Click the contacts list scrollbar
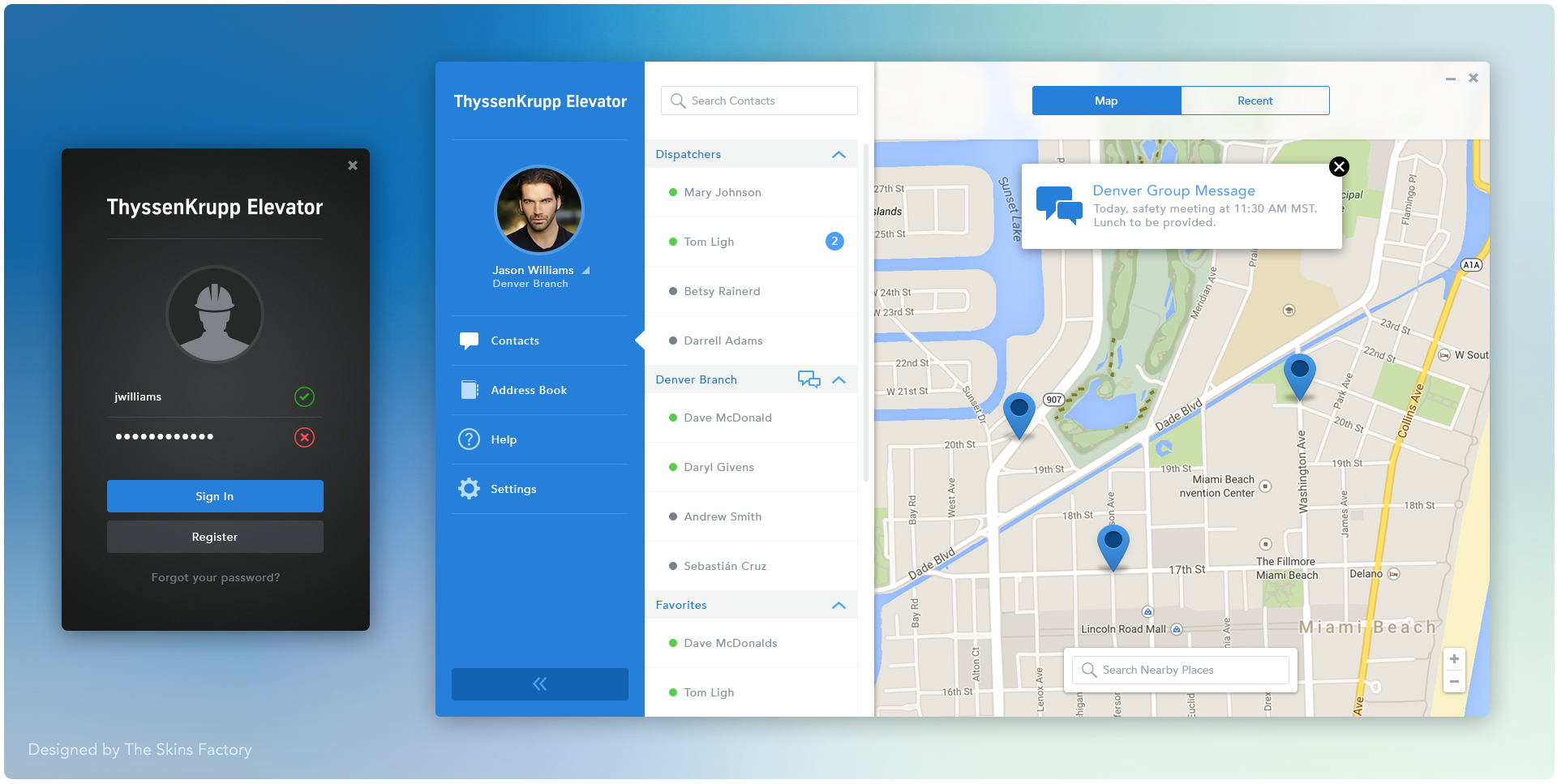This screenshot has width=1557, height=784. tap(866, 312)
